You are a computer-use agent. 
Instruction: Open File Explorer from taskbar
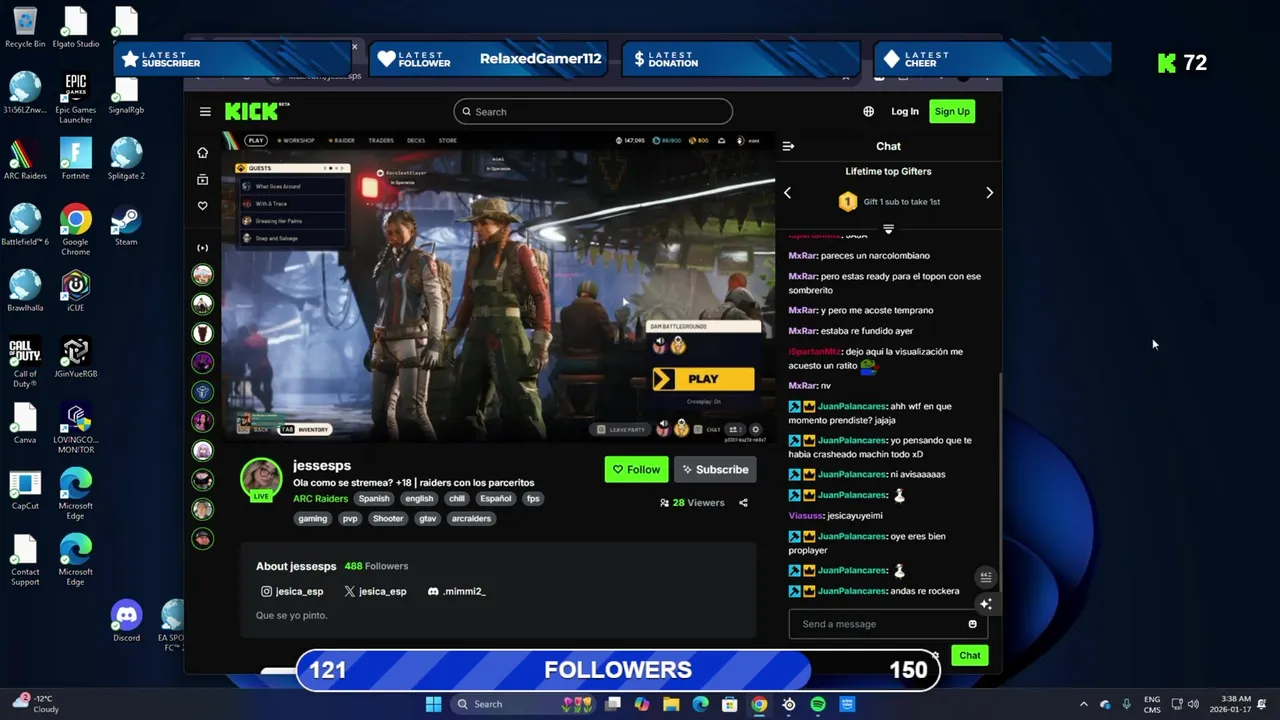(671, 704)
